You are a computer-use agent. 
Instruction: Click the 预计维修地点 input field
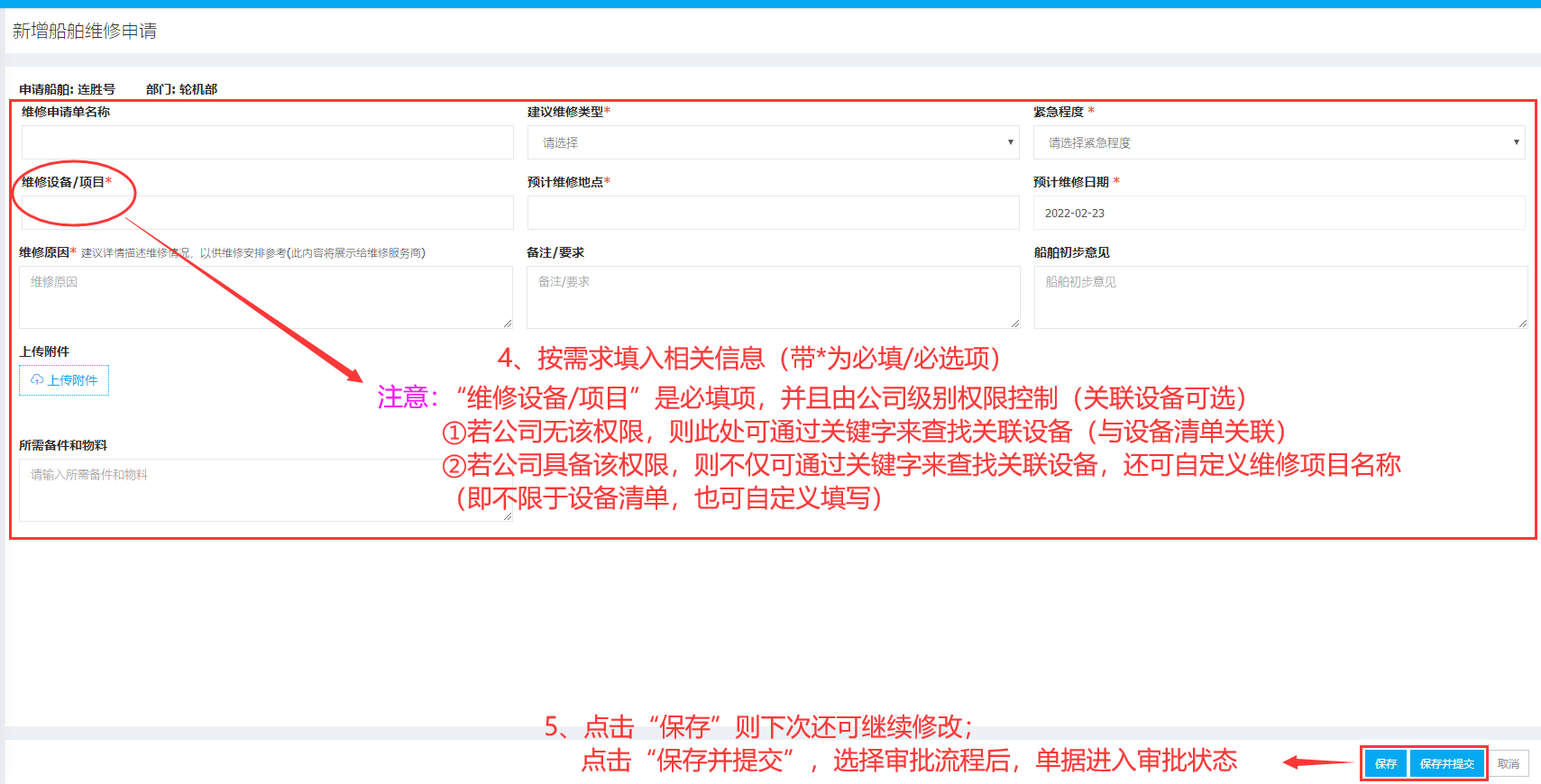(774, 213)
